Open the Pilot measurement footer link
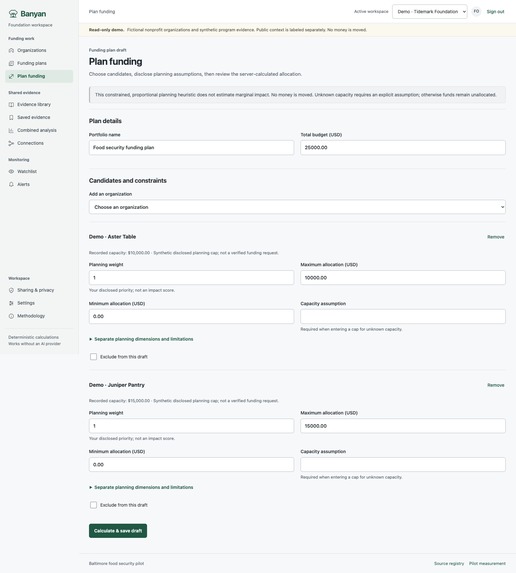 [487, 563]
